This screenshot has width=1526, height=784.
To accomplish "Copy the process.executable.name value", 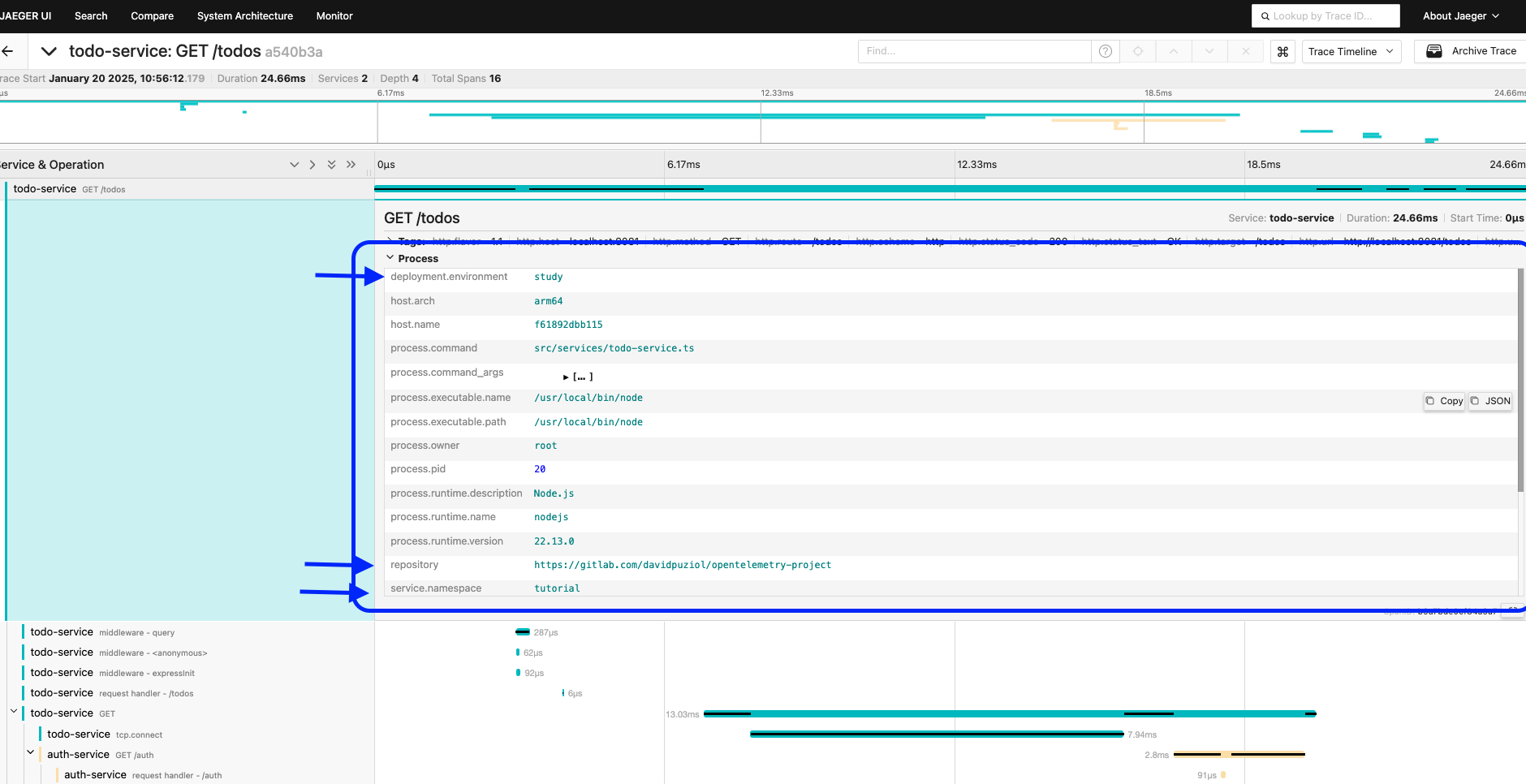I will (x=1444, y=401).
